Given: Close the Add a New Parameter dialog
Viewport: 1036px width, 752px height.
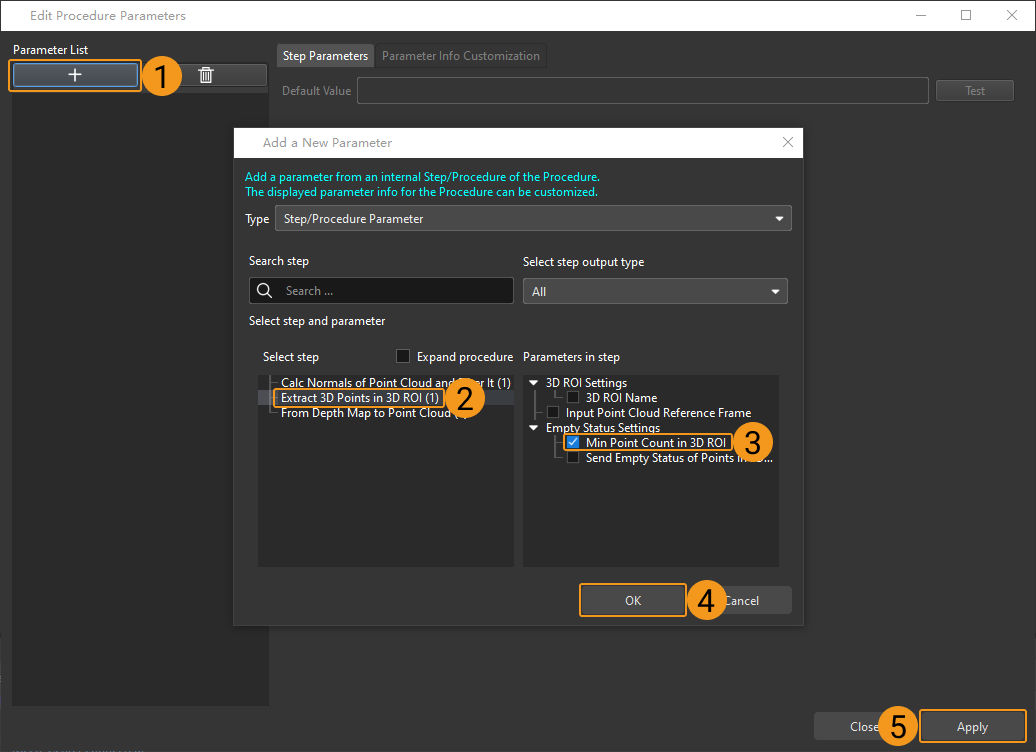Looking at the screenshot, I should pos(788,143).
